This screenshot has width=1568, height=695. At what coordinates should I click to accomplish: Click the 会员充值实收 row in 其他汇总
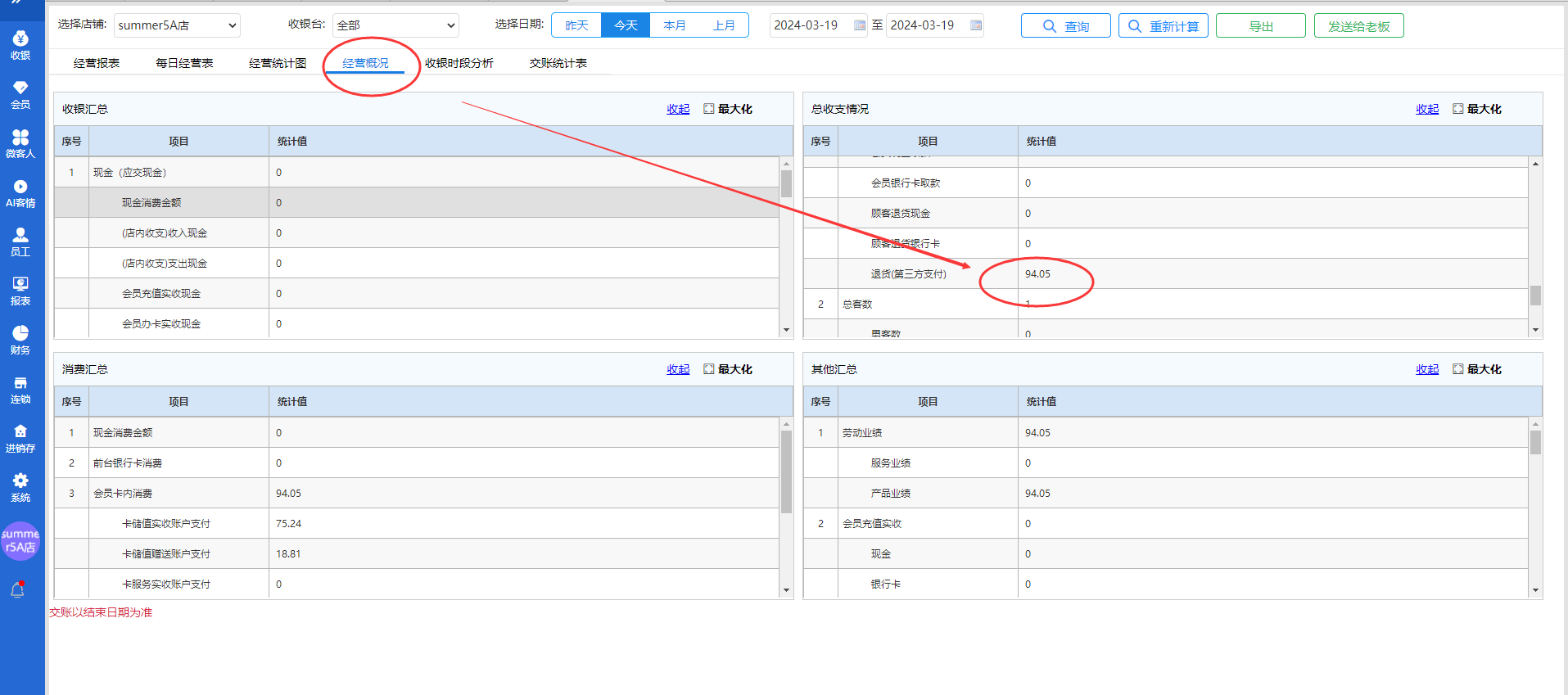(1166, 523)
